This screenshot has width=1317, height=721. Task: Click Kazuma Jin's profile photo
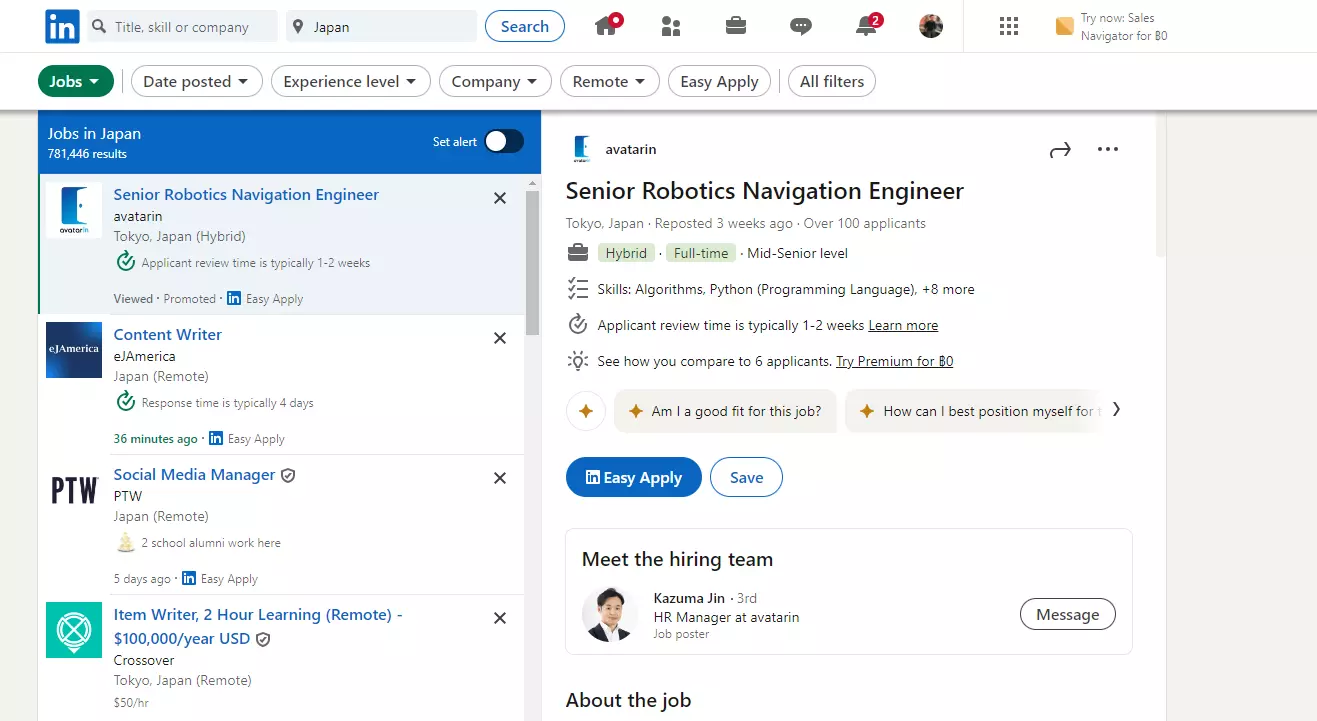610,614
